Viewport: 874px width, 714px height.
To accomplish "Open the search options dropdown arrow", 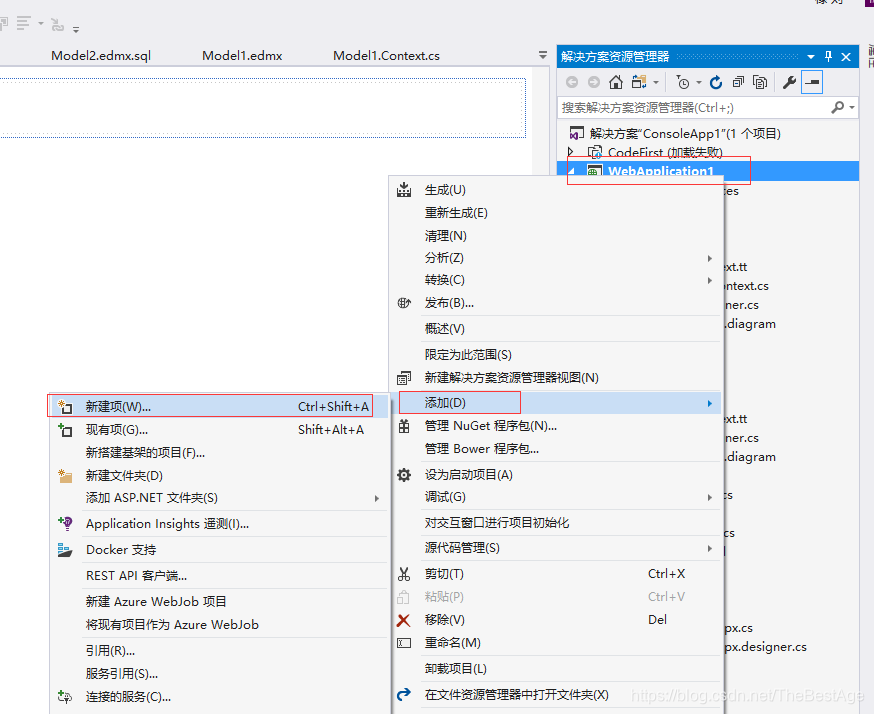I will (x=852, y=107).
